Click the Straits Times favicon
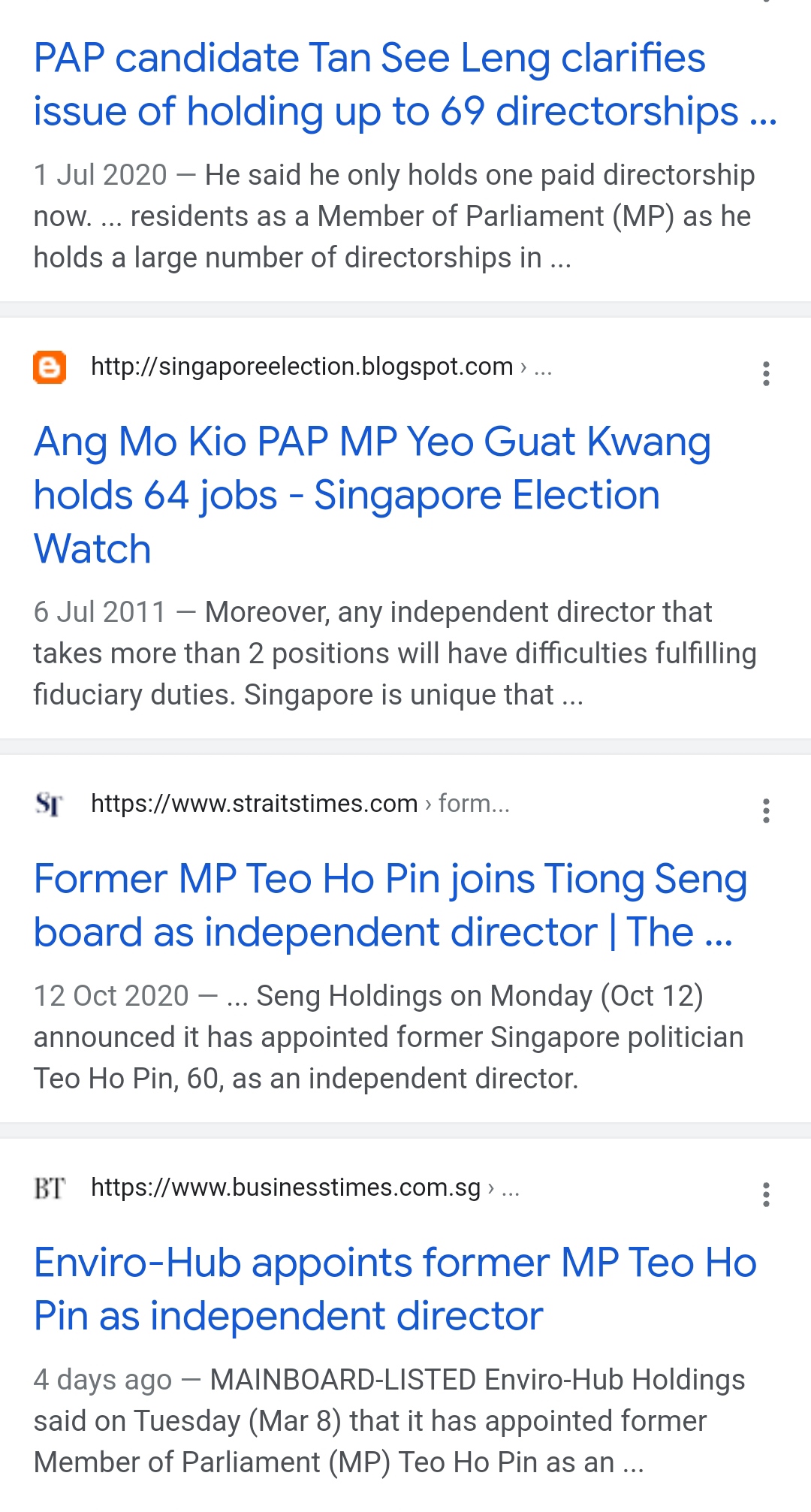Screen dimensions: 811x1512 [x=50, y=804]
